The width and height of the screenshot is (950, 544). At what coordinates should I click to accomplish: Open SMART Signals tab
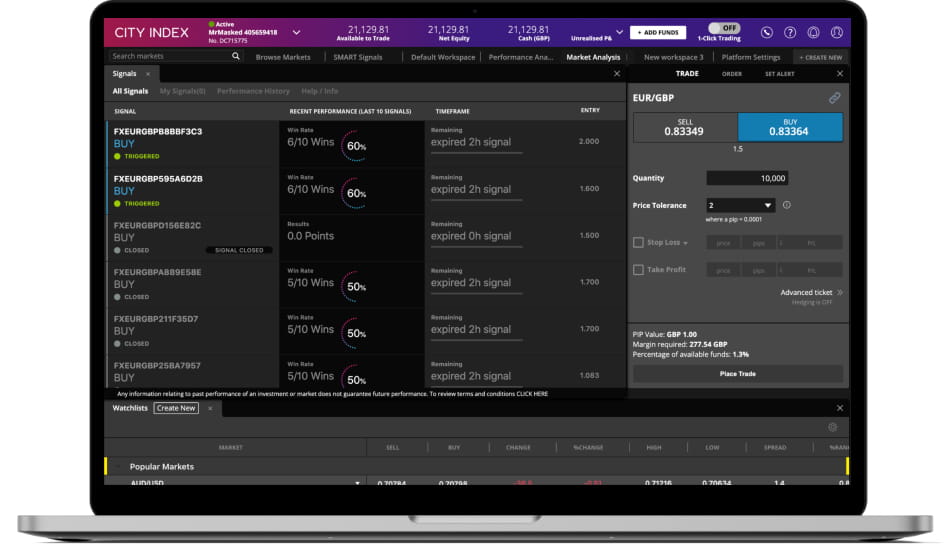click(x=357, y=57)
